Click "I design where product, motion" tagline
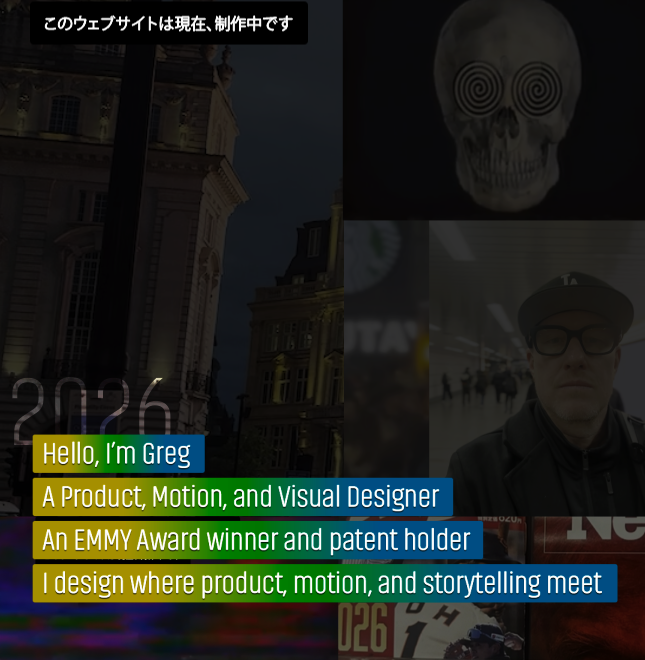The width and height of the screenshot is (645, 660). tap(324, 583)
